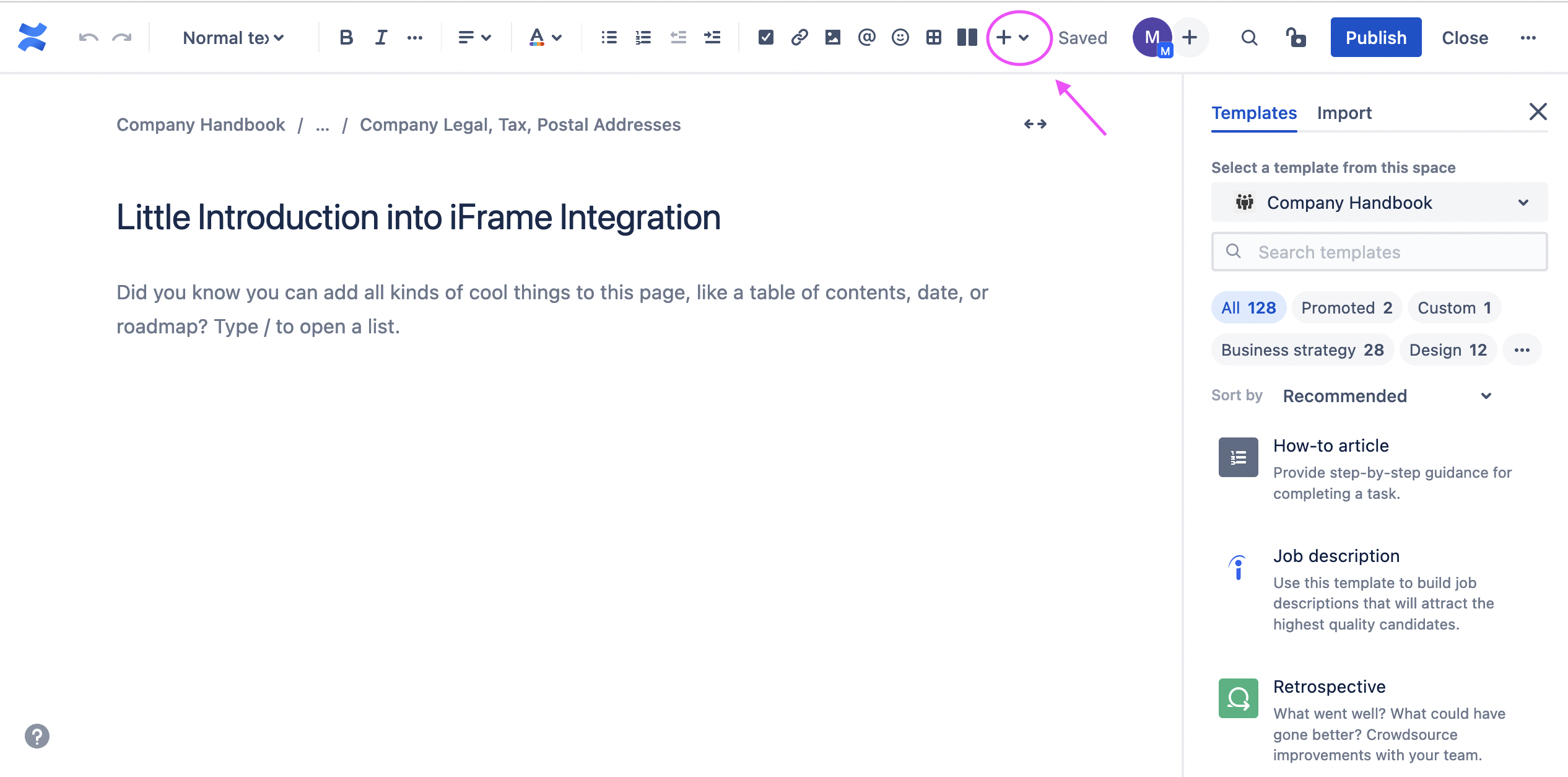
Task: Click the table insertion icon
Action: [931, 38]
